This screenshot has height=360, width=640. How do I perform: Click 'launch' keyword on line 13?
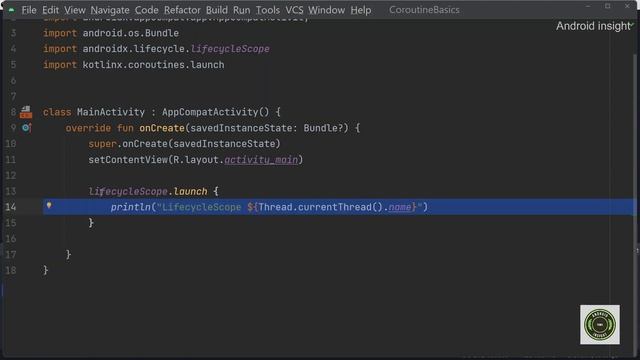pos(191,191)
